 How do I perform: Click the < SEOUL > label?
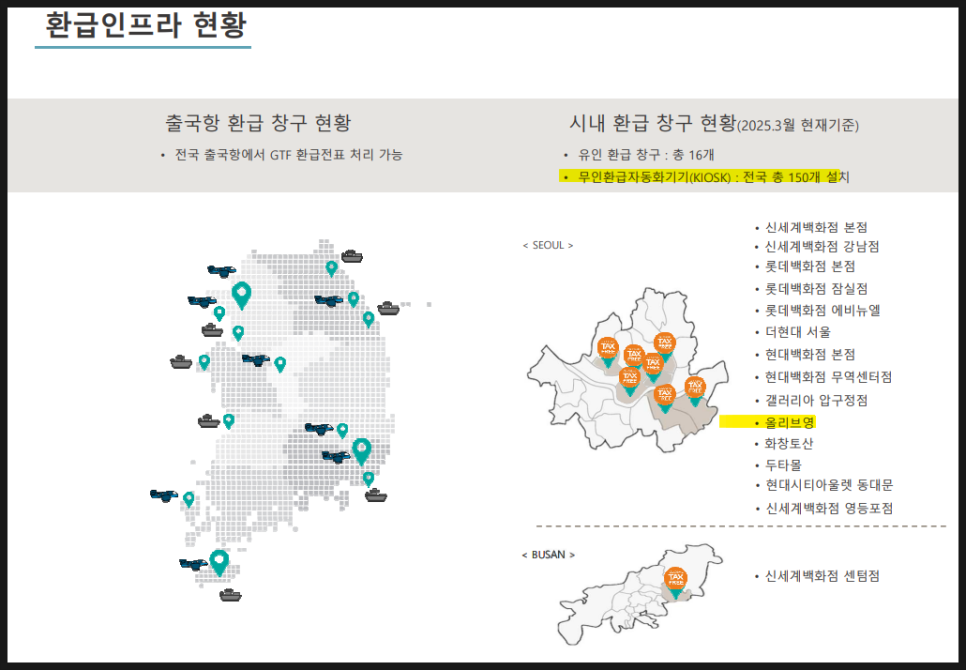click(548, 245)
